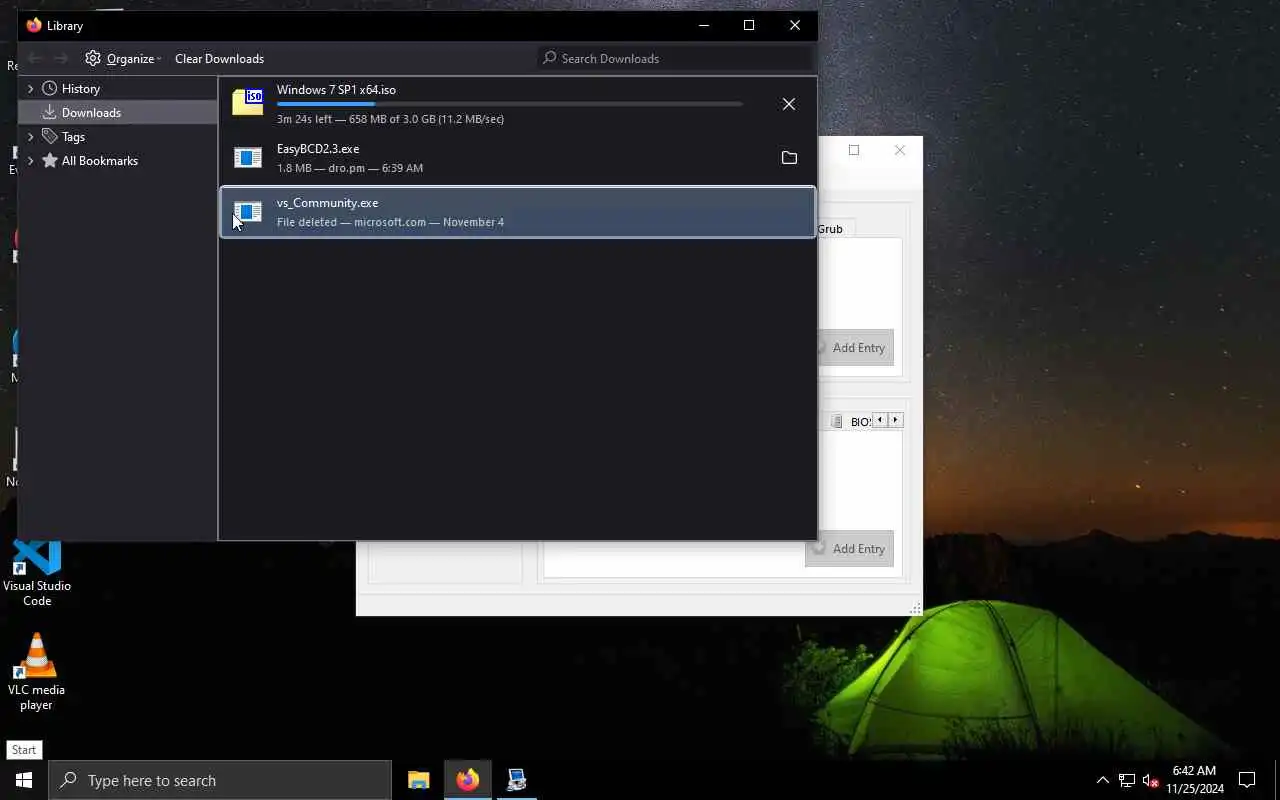Screen dimensions: 1280x800
Task: Open File Explorer from the taskbar
Action: coord(419,780)
